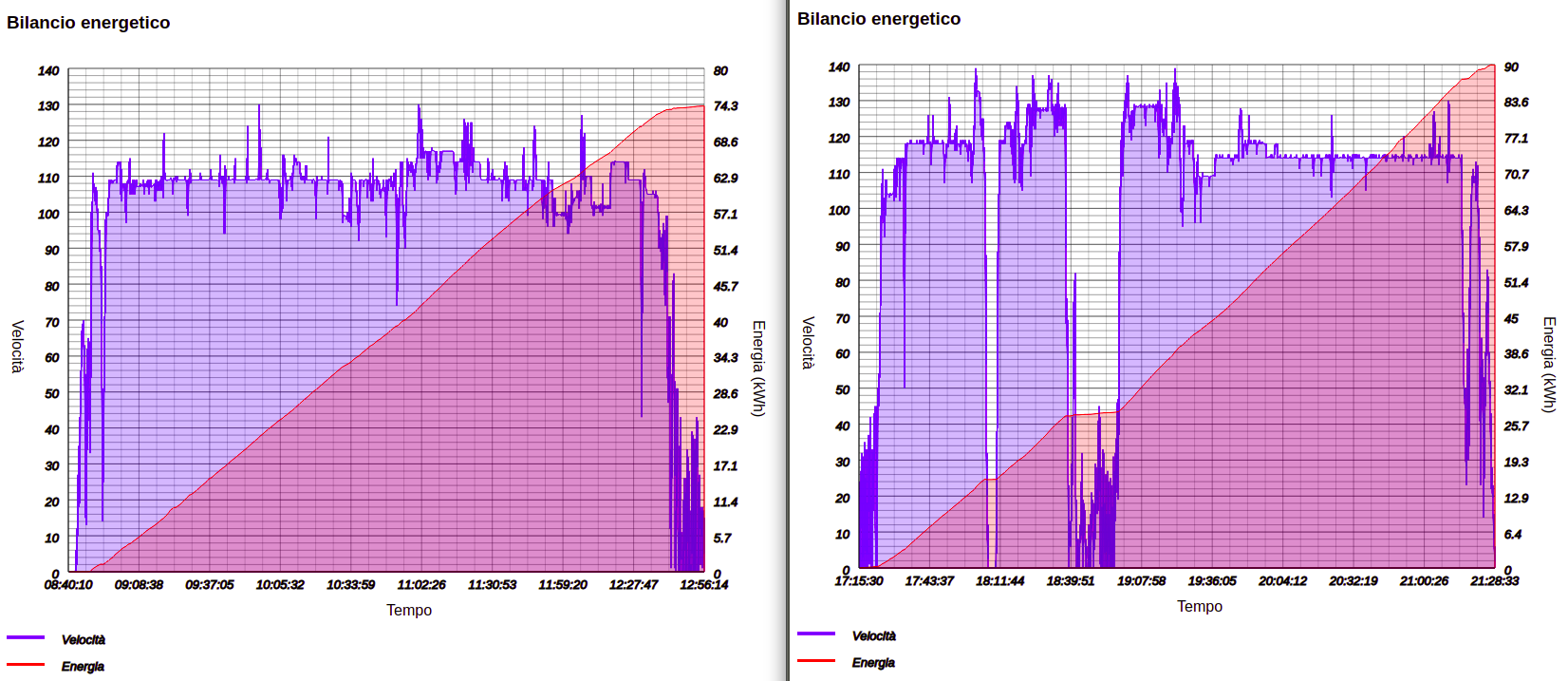Image resolution: width=1568 pixels, height=681 pixels.
Task: Click the 83.6 energy axis value
Action: click(1517, 103)
